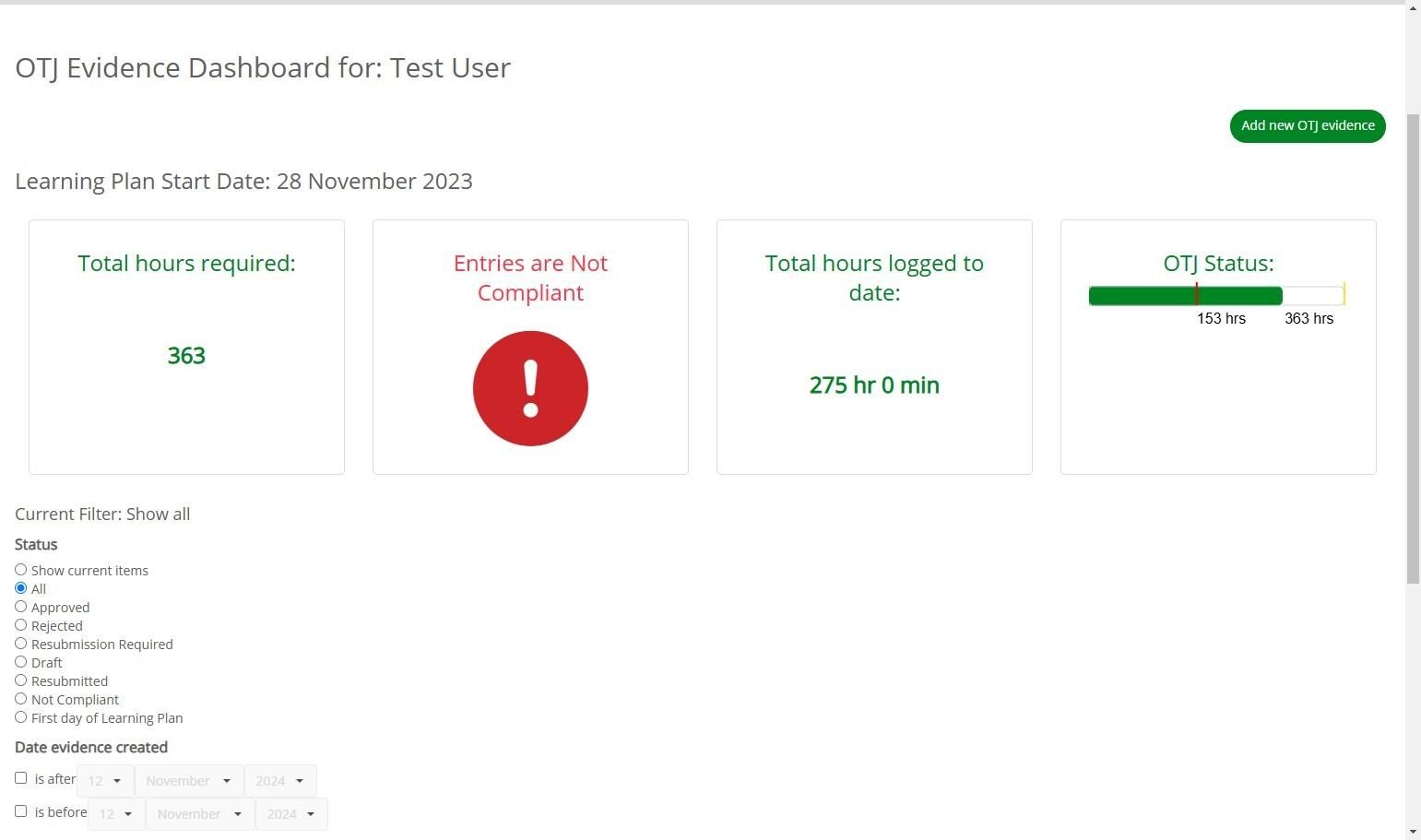Screen dimensions: 1421x840
Task: Select First day of Learning Plan
Action: pyautogui.click(x=20, y=717)
